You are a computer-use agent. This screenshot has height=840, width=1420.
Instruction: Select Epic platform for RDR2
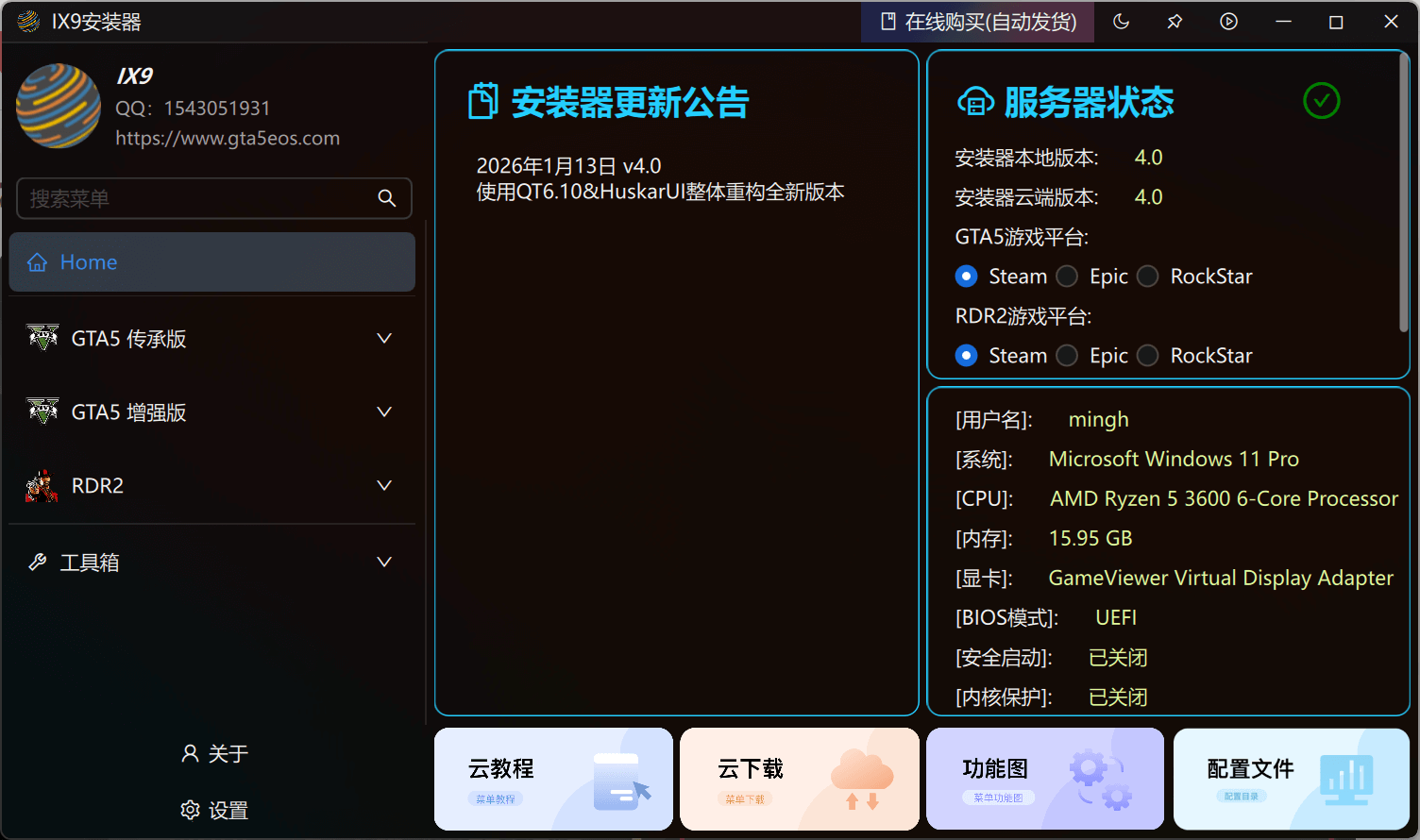click(x=1067, y=355)
